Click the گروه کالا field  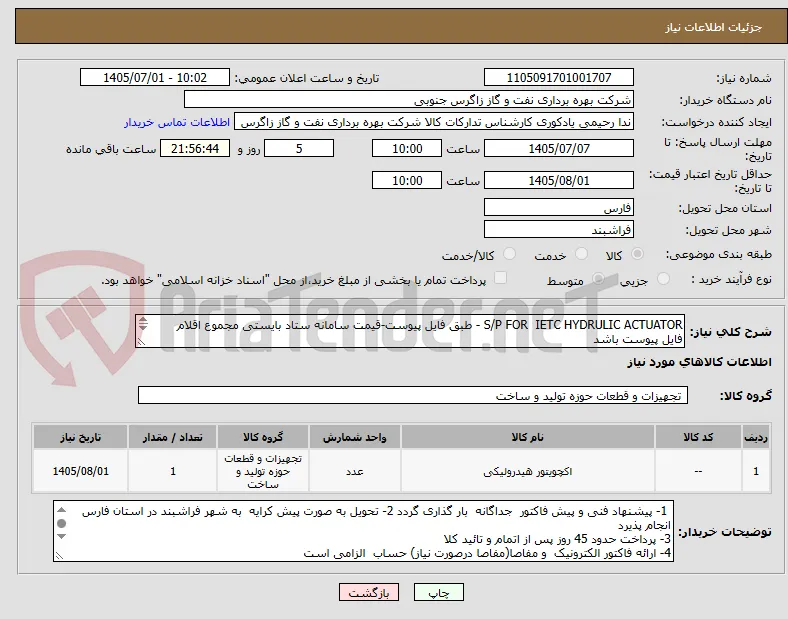point(413,395)
